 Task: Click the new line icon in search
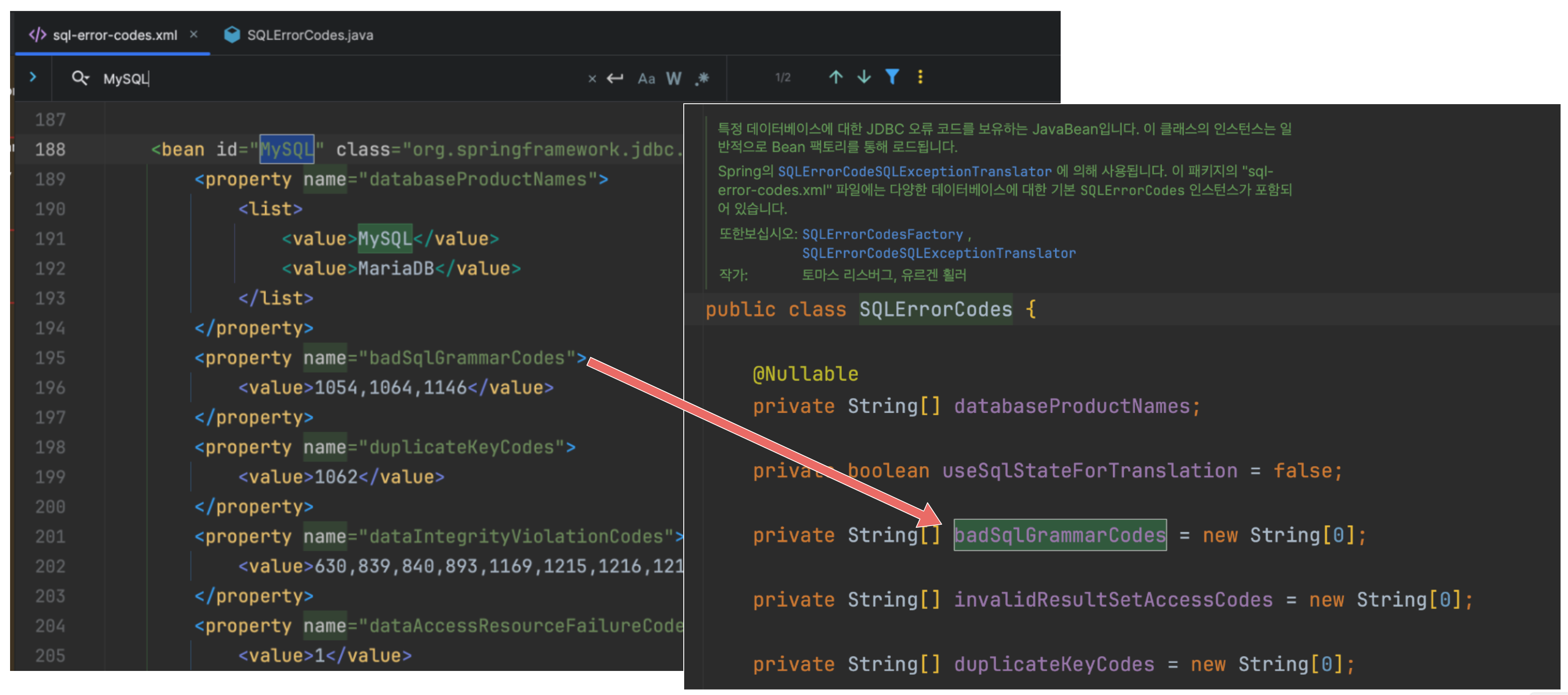coord(615,78)
